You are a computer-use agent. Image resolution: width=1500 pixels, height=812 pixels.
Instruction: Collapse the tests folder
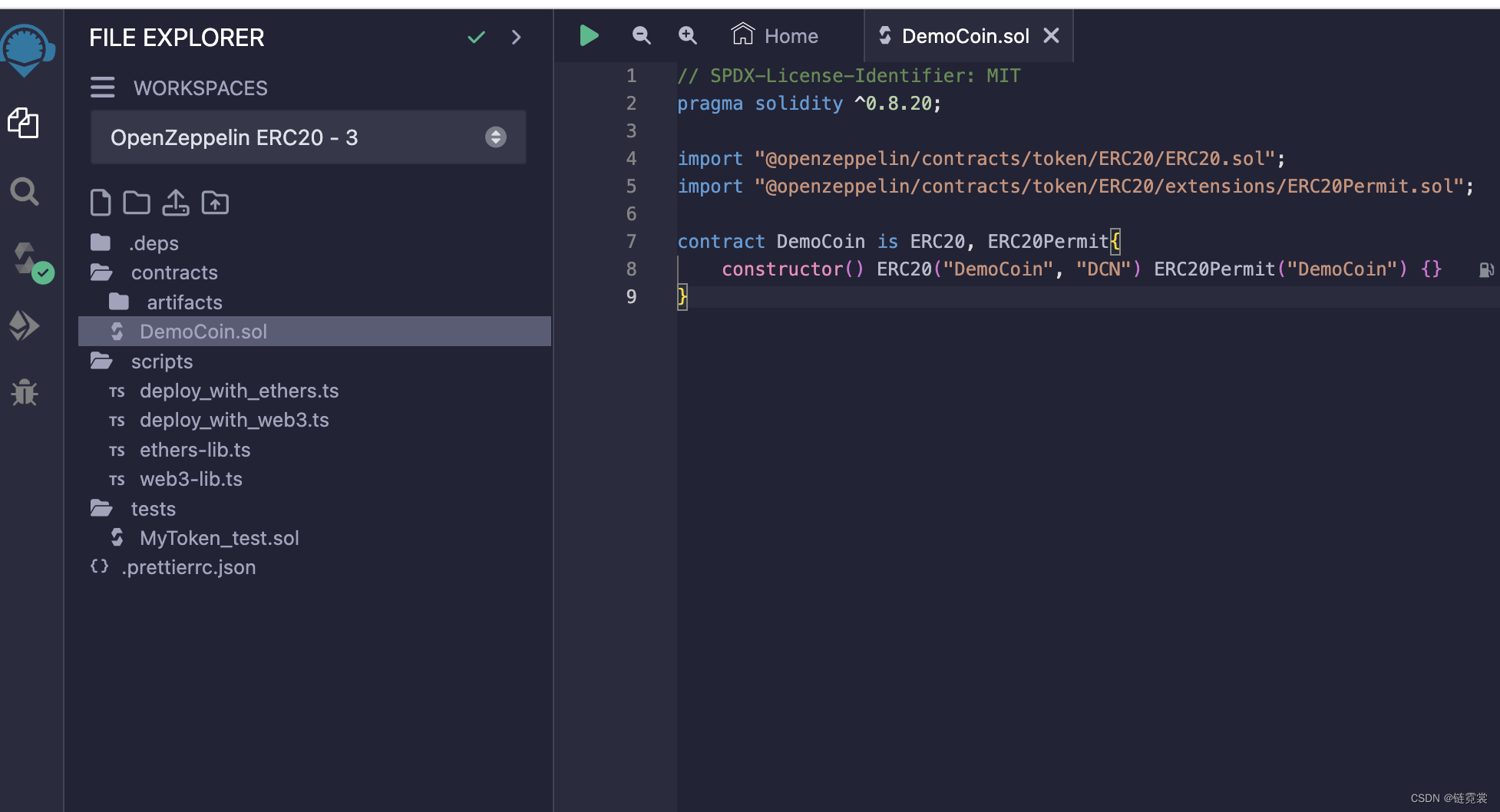(133, 509)
